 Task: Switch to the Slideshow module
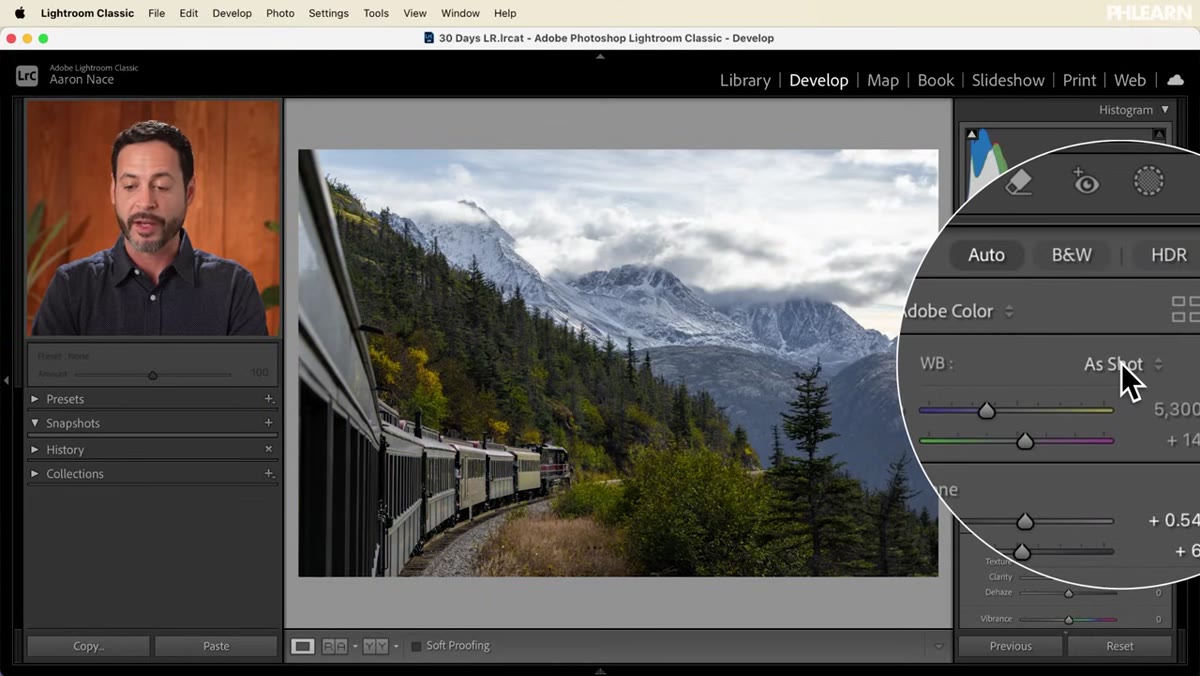tap(1008, 80)
